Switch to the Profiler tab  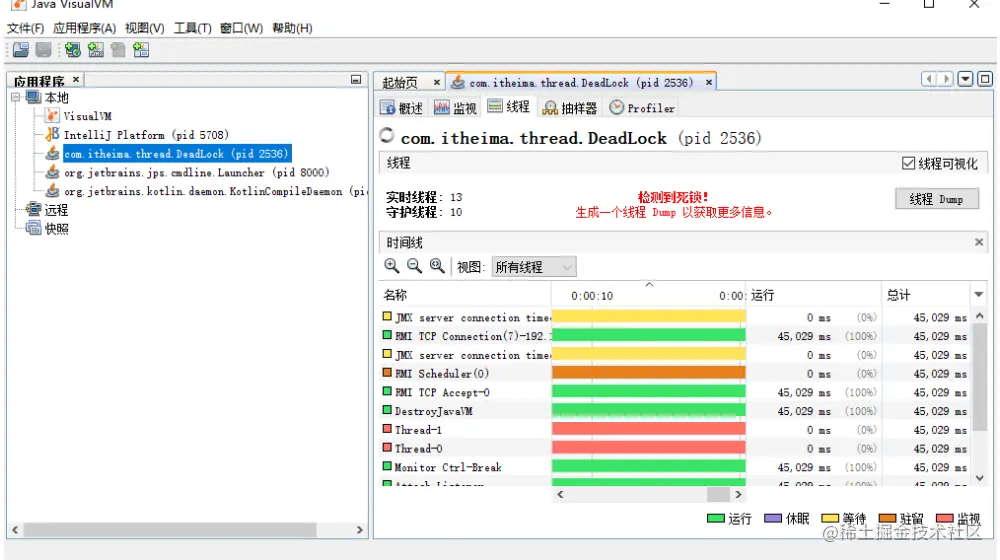pos(642,108)
